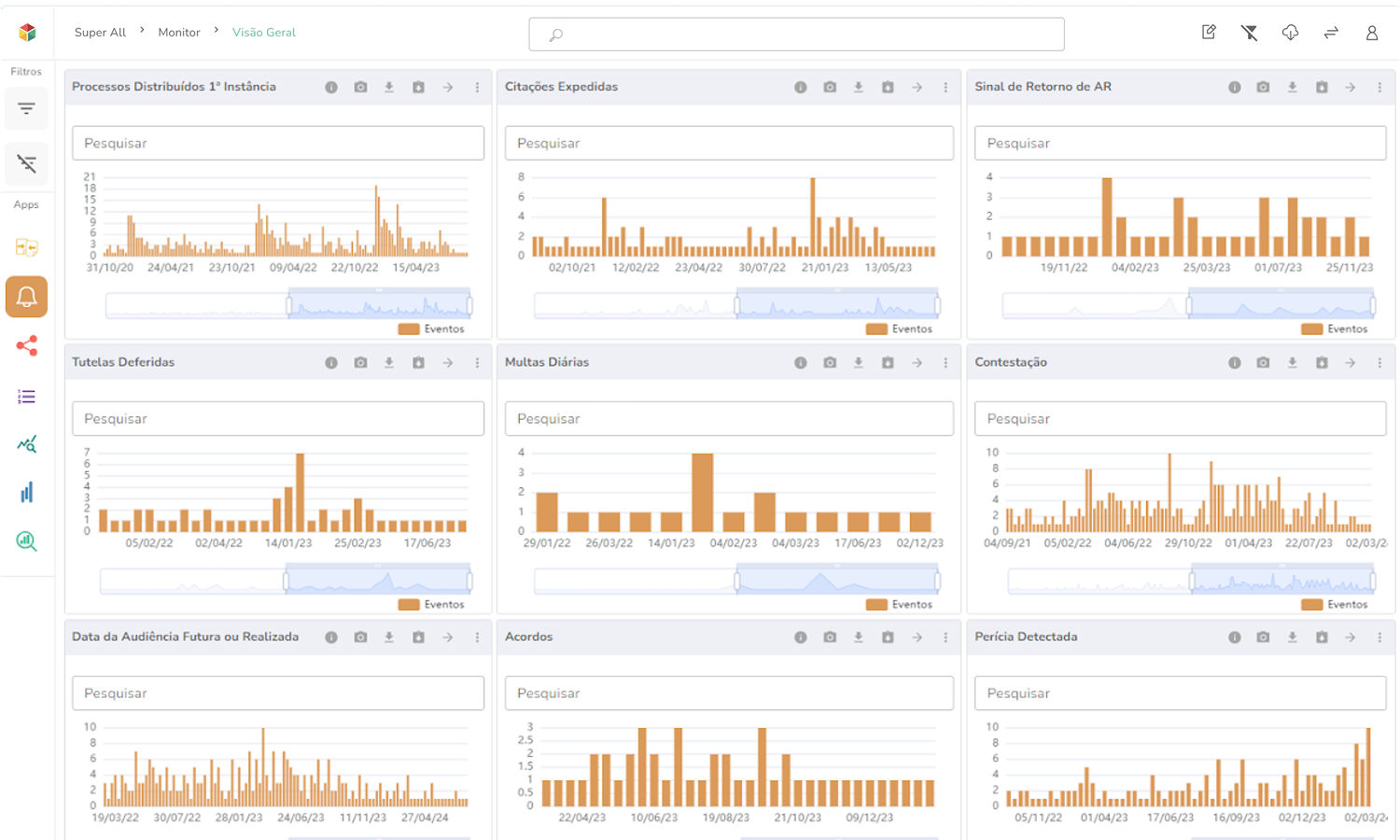This screenshot has width=1400, height=840.
Task: Open more options for Data da Audiência panel
Action: [x=477, y=637]
